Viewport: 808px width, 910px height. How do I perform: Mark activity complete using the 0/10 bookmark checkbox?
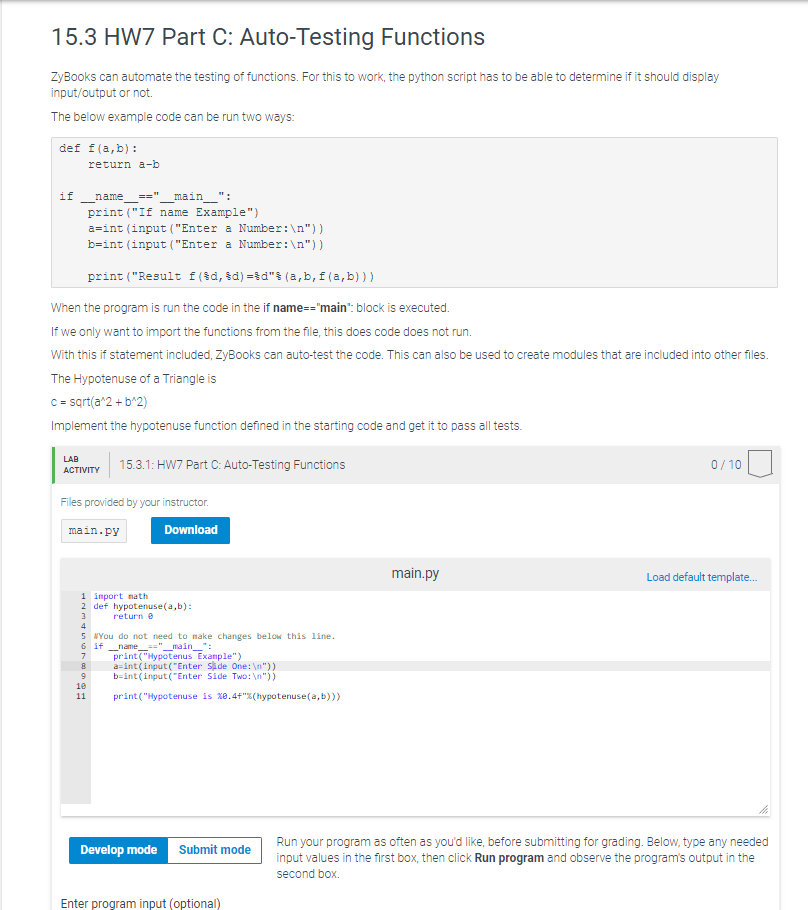[760, 463]
